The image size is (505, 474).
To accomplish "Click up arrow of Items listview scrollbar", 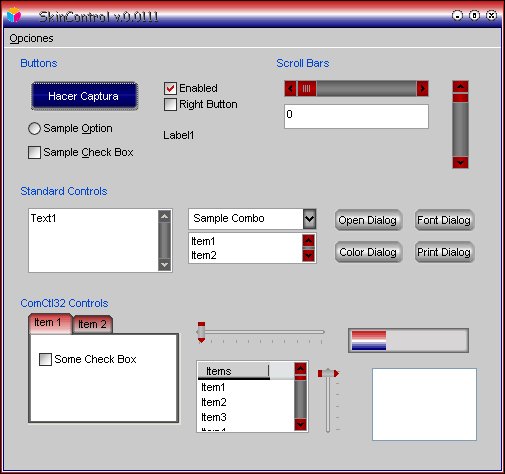I will [300, 368].
